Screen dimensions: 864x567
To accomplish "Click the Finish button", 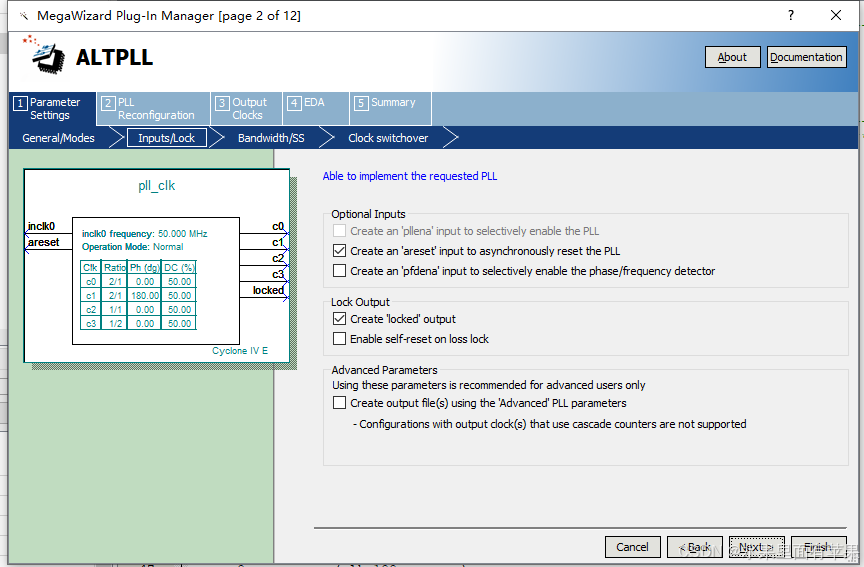I will [818, 547].
